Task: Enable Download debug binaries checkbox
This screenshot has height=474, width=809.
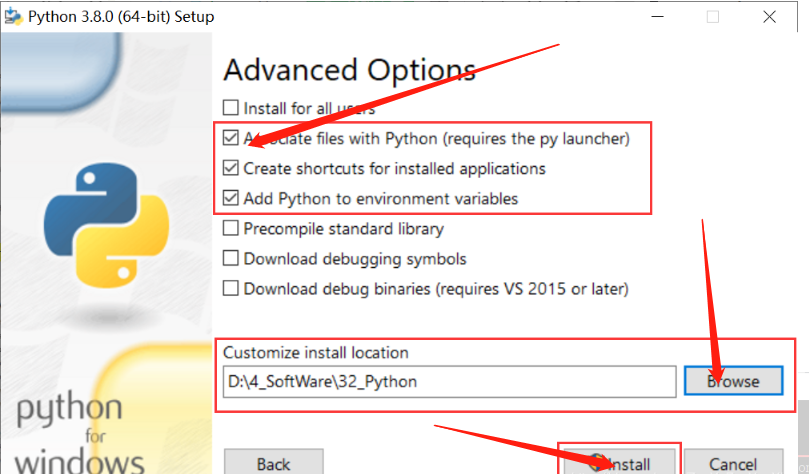Action: click(x=231, y=288)
